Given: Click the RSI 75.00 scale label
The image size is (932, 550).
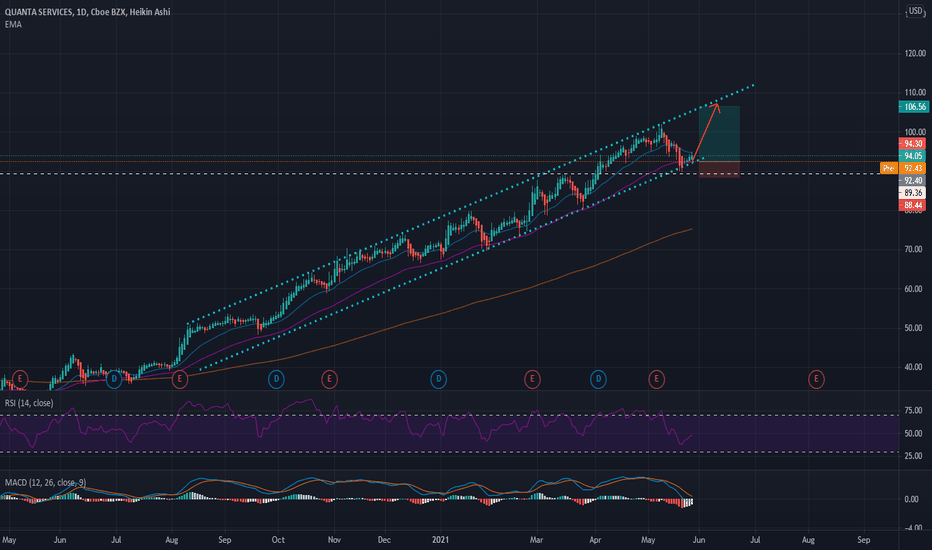Looking at the screenshot, I should click(913, 410).
